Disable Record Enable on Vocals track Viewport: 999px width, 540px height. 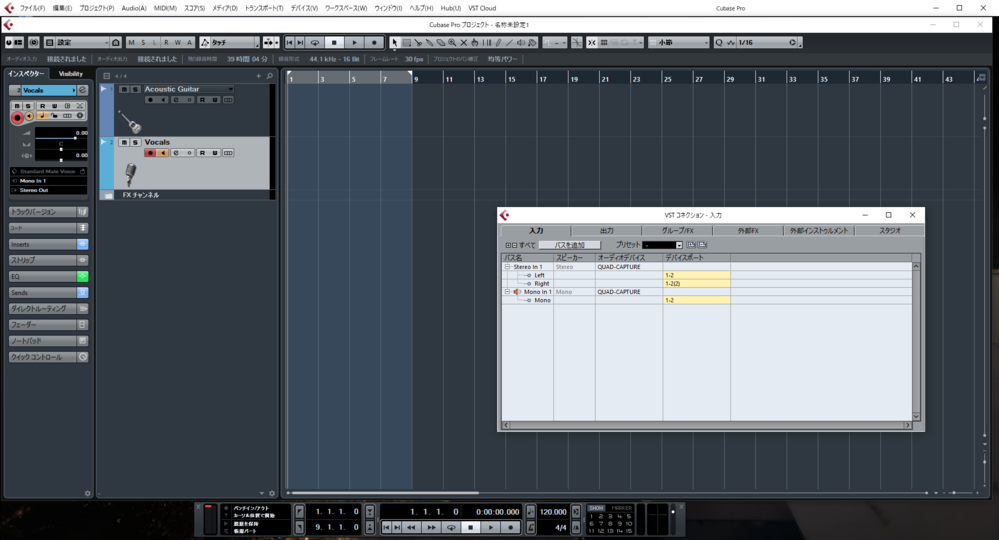point(150,153)
